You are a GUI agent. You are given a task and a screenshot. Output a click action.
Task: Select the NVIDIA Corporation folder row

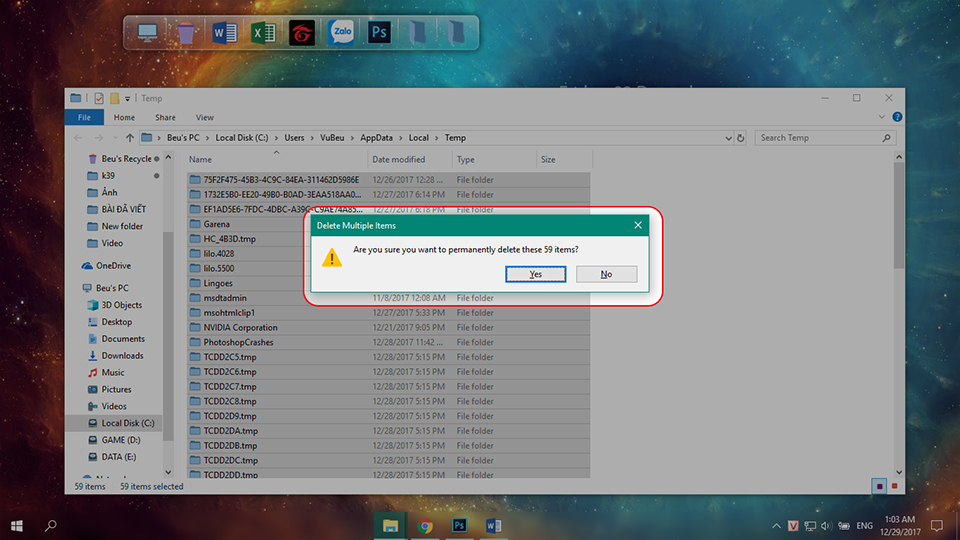pos(388,328)
